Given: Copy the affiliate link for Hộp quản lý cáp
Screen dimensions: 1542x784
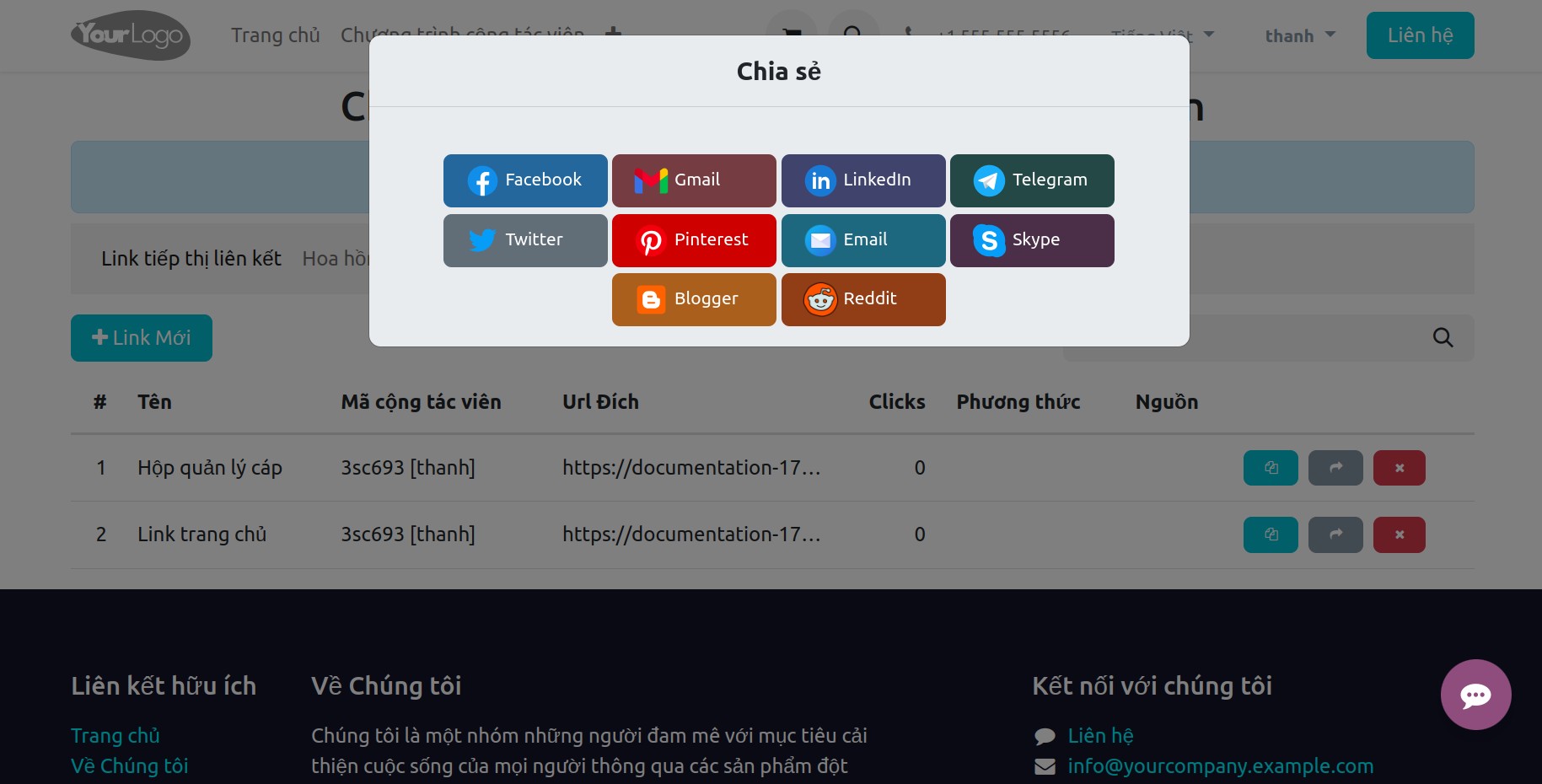Looking at the screenshot, I should click(1271, 467).
